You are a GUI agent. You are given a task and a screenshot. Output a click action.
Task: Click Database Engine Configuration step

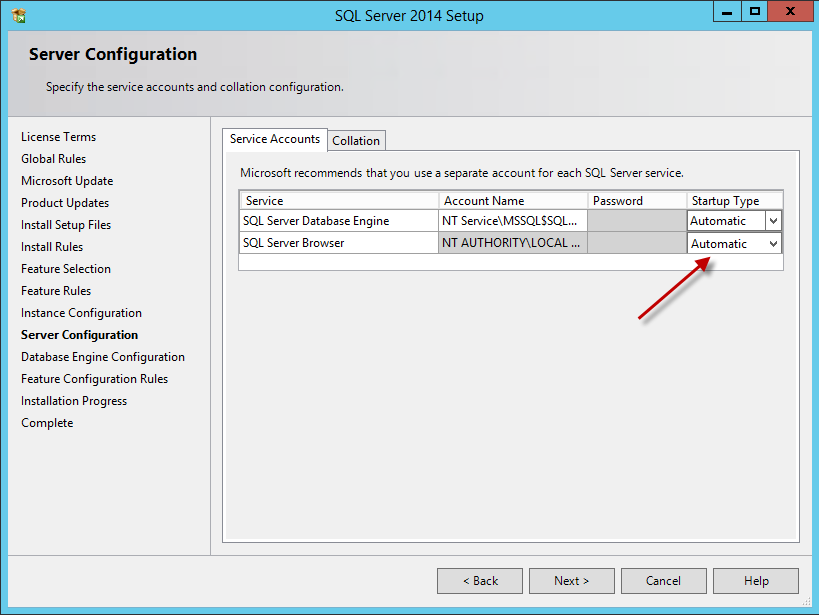[103, 357]
